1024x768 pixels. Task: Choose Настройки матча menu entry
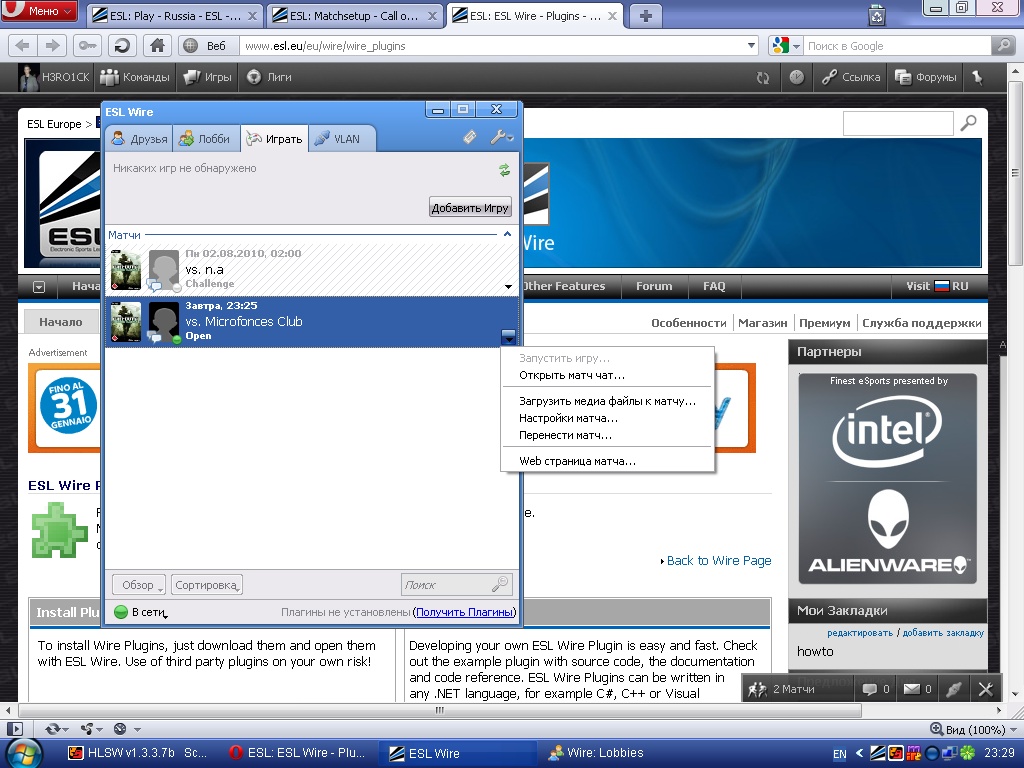568,419
